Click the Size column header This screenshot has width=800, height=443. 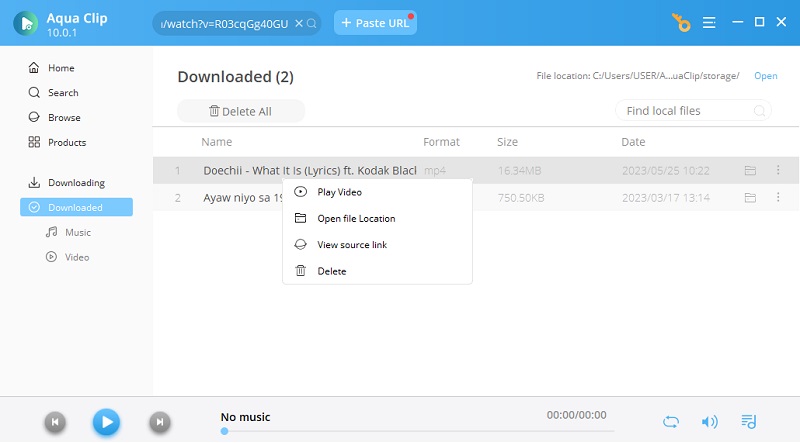point(507,142)
